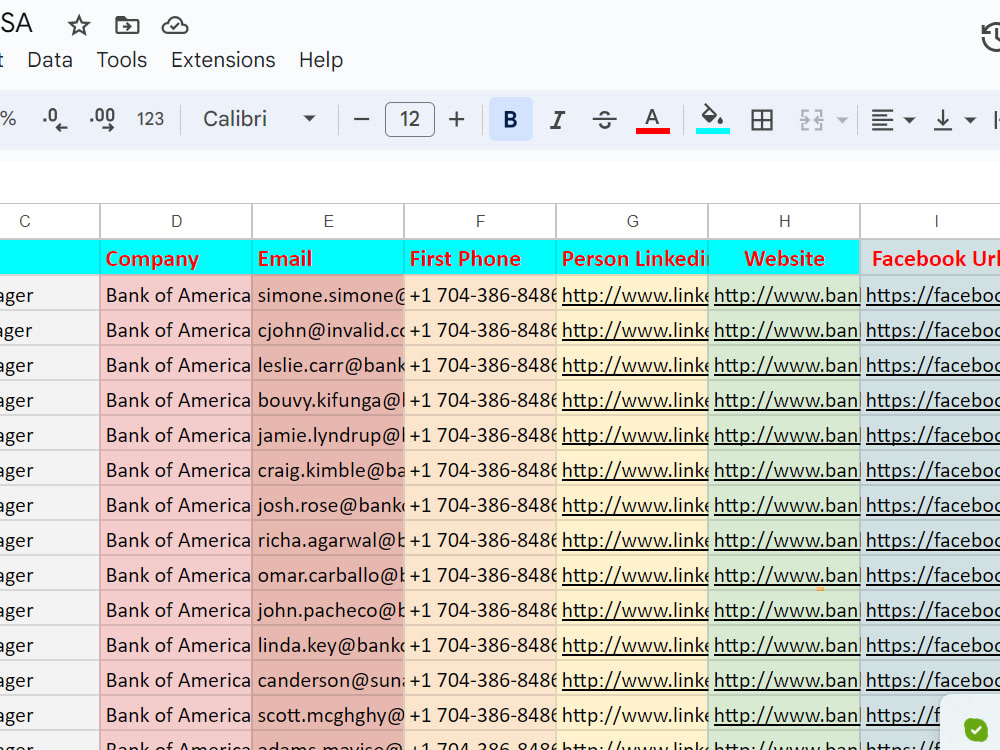Screen dimensions: 1000x750
Task: Expand vertical align dropdown arrow
Action: point(970,120)
